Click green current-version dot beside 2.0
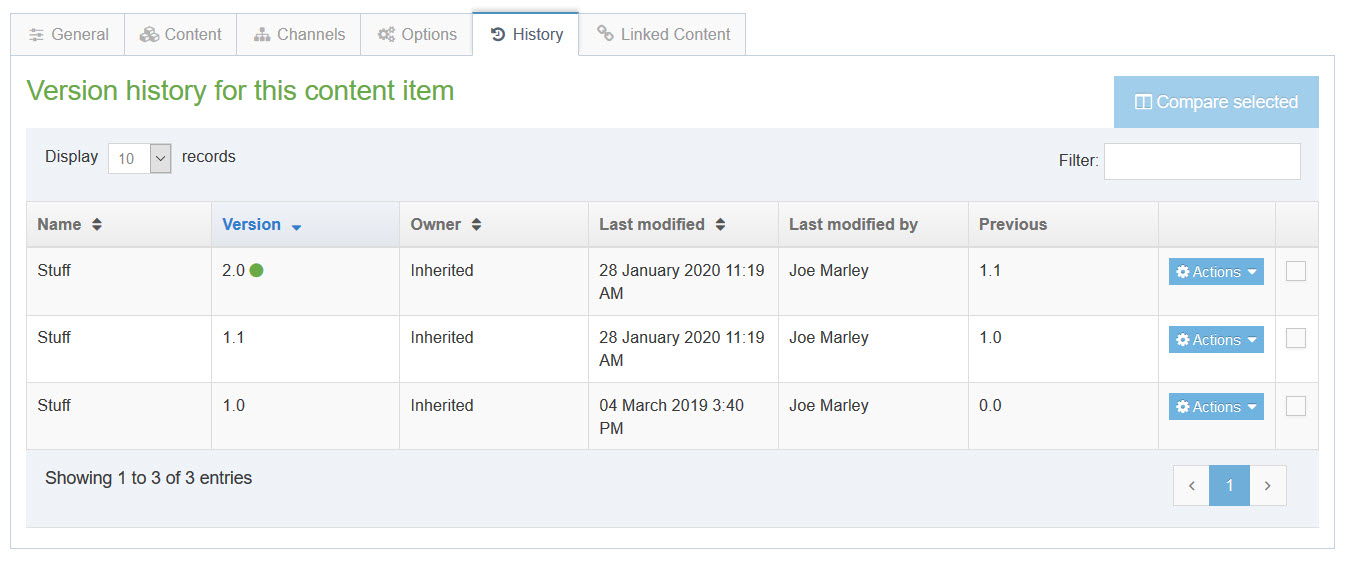The width and height of the screenshot is (1351, 562). pyautogui.click(x=257, y=270)
